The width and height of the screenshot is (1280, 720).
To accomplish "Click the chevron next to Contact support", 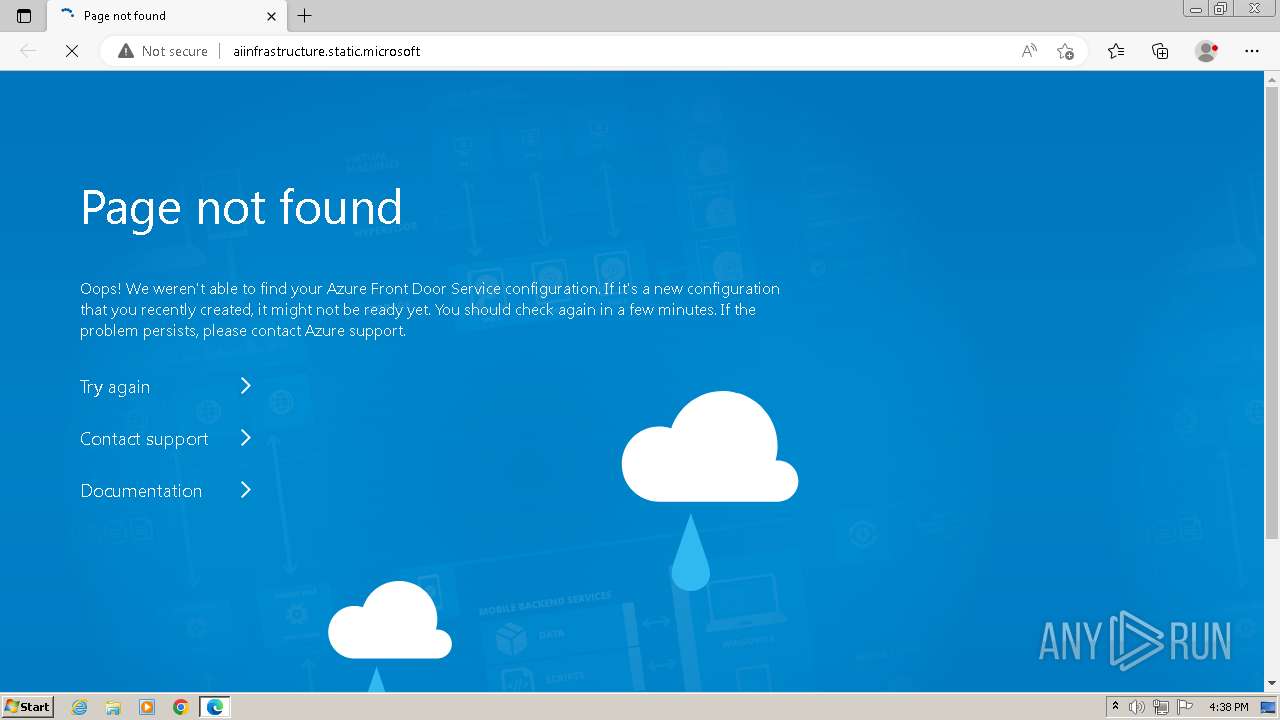I will 246,438.
